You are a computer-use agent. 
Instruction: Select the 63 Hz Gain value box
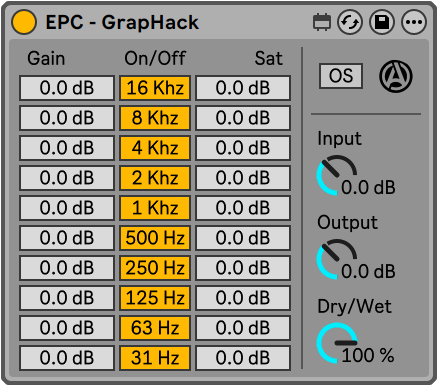click(67, 328)
